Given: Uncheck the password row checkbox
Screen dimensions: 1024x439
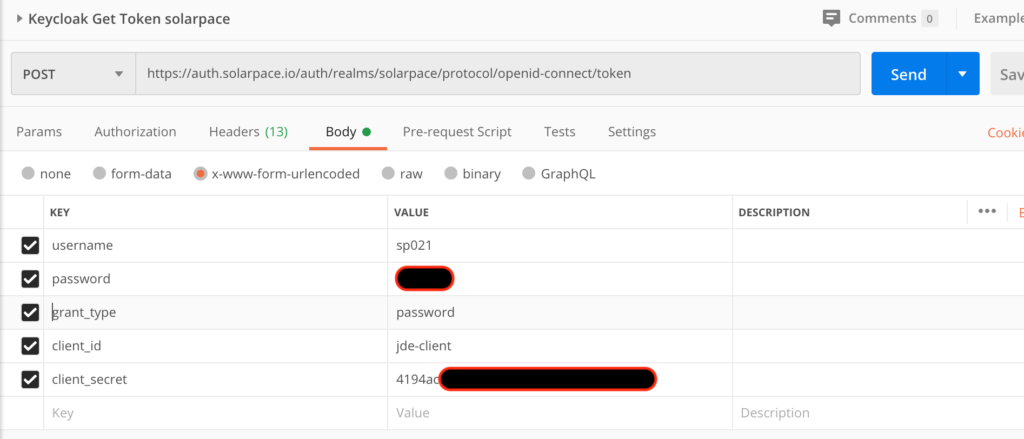Looking at the screenshot, I should [30, 279].
